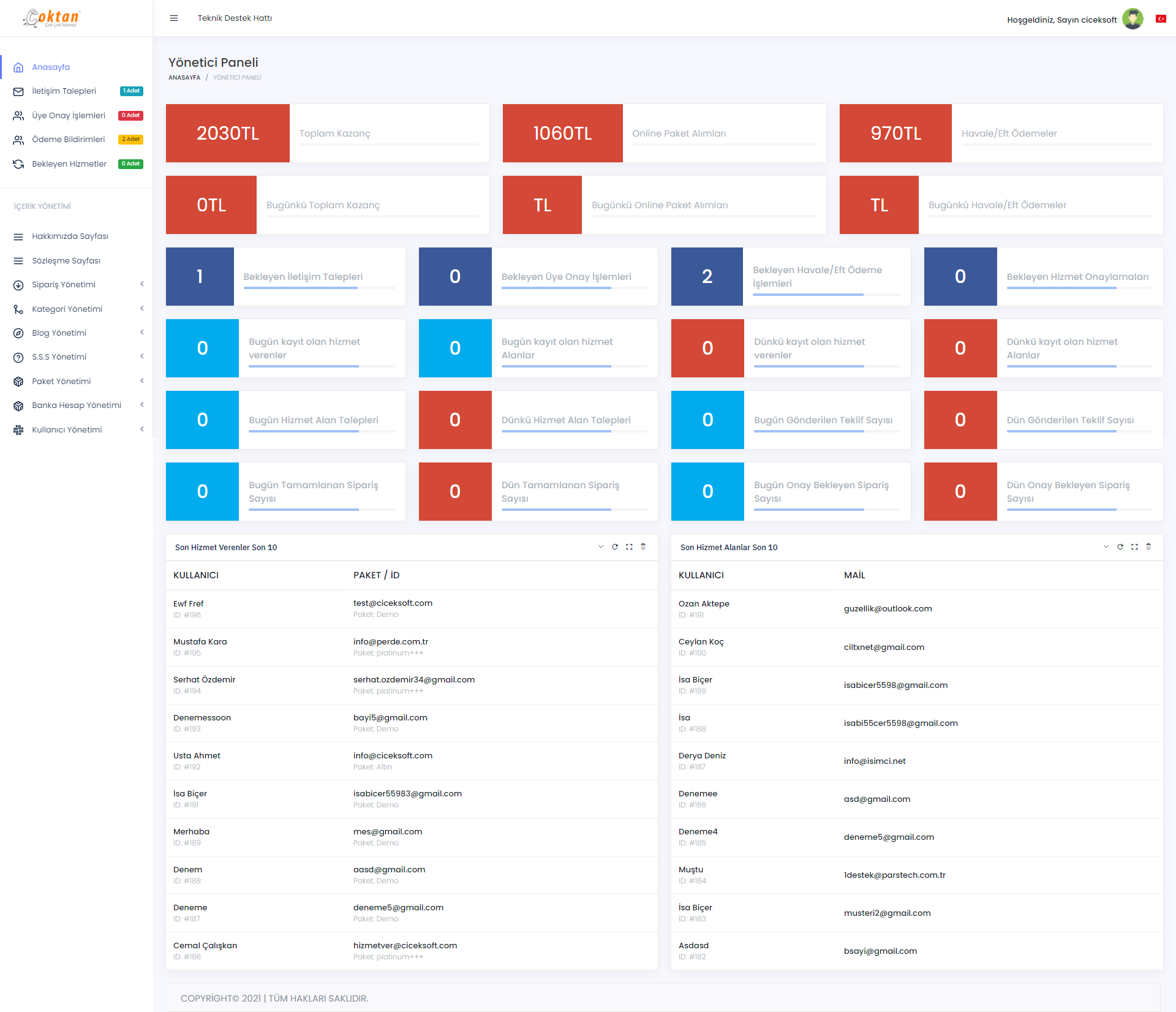The width and height of the screenshot is (1176, 1012).
Task: Click ANASAYFA breadcrumb link
Action: [184, 78]
